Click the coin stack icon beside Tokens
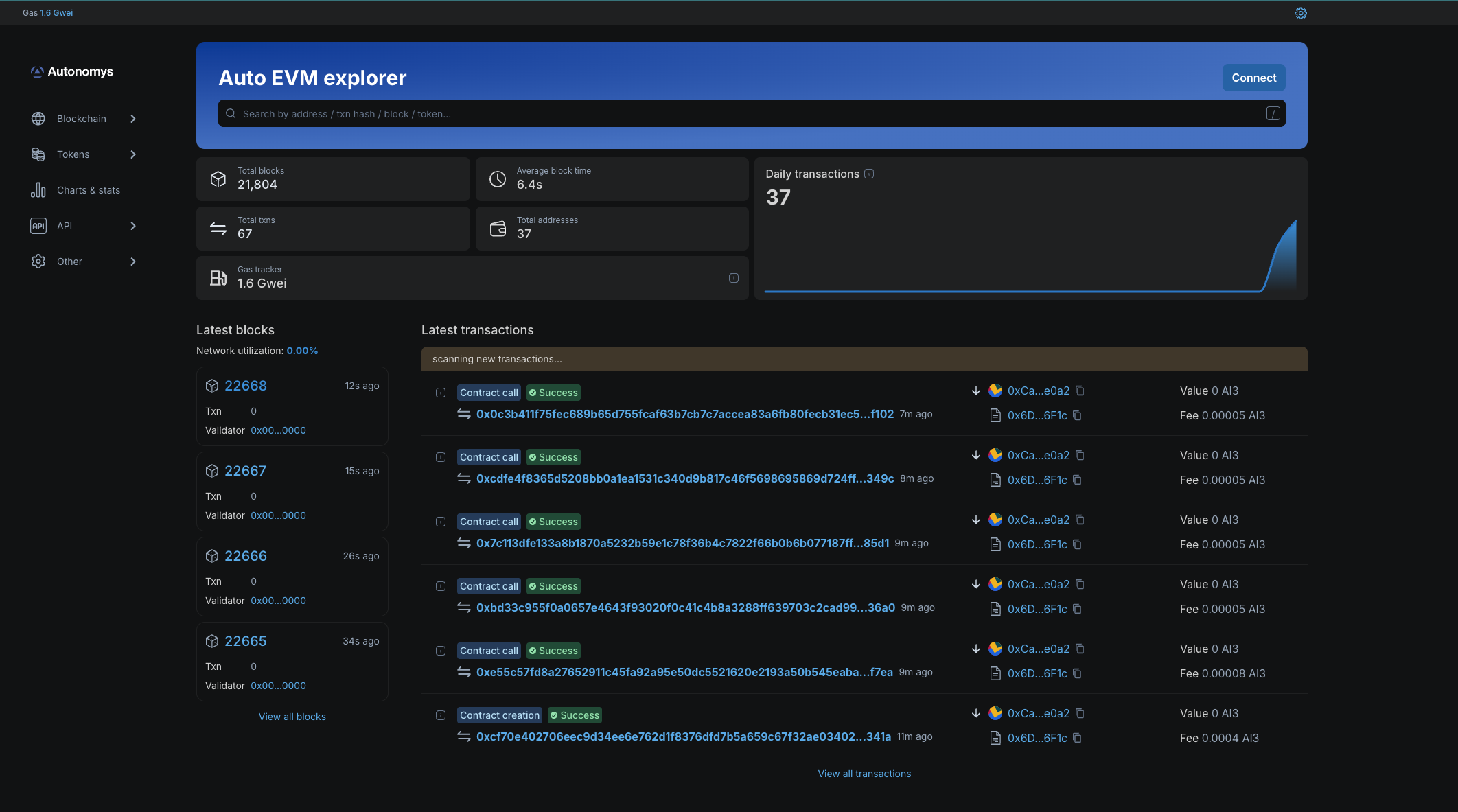This screenshot has height=812, width=1458. 38,154
